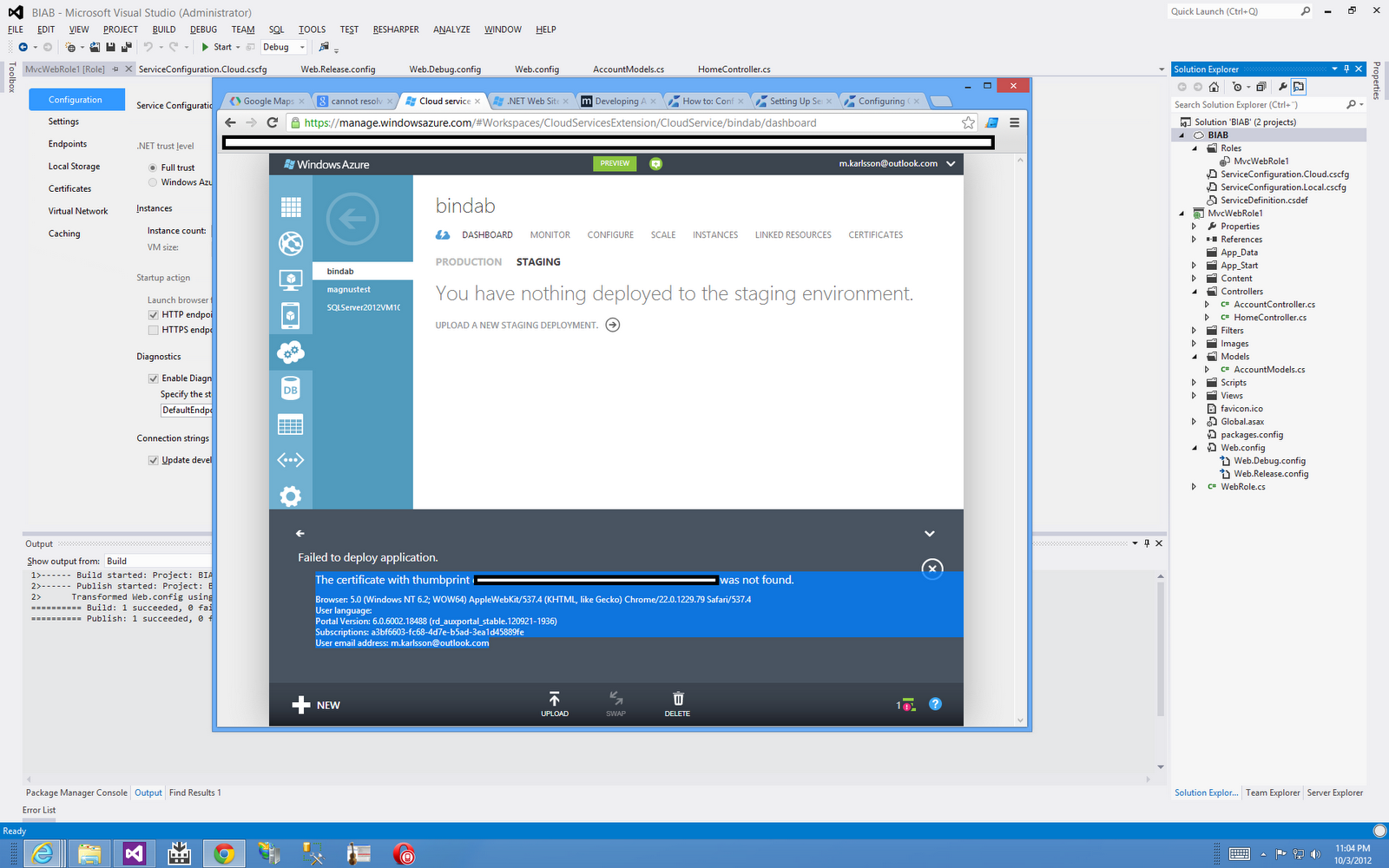Open Networks icon in Azure sidebar

click(291, 460)
